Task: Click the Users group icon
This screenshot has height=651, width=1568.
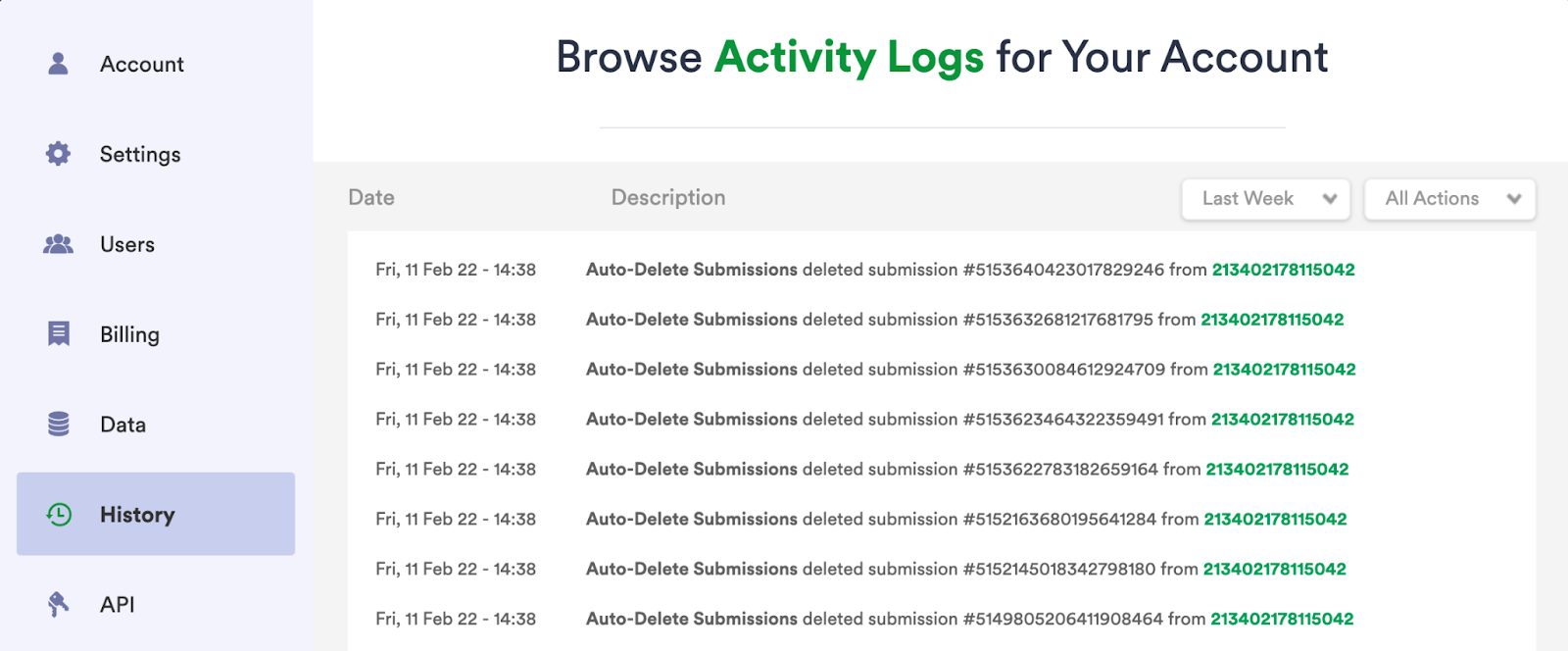Action: [59, 244]
